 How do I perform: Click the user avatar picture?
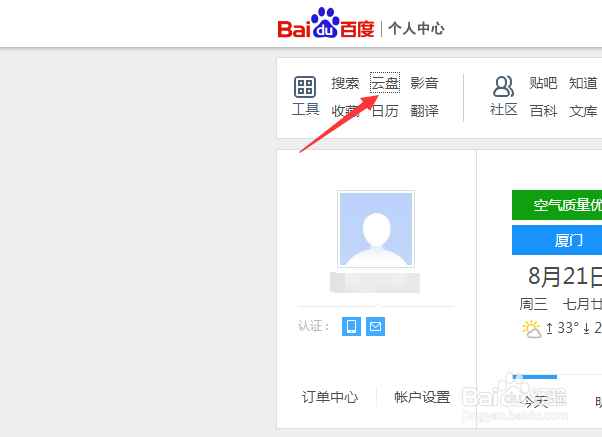pyautogui.click(x=376, y=229)
